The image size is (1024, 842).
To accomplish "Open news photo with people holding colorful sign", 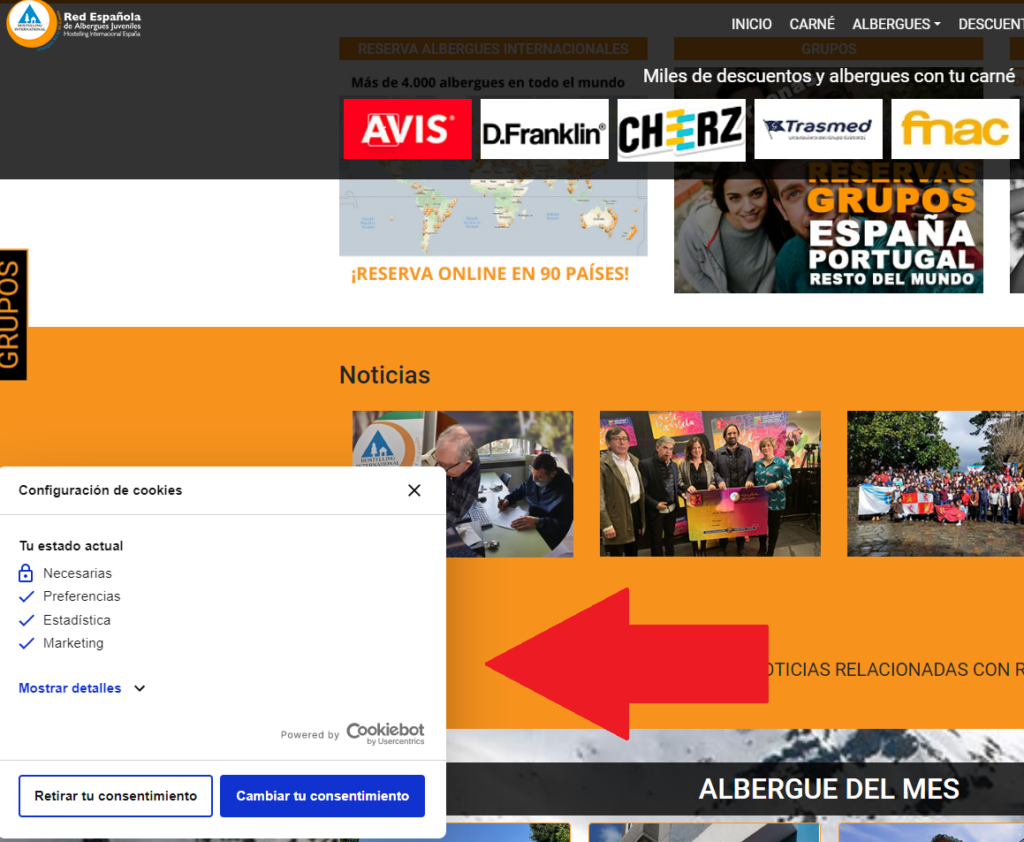I will tap(710, 484).
